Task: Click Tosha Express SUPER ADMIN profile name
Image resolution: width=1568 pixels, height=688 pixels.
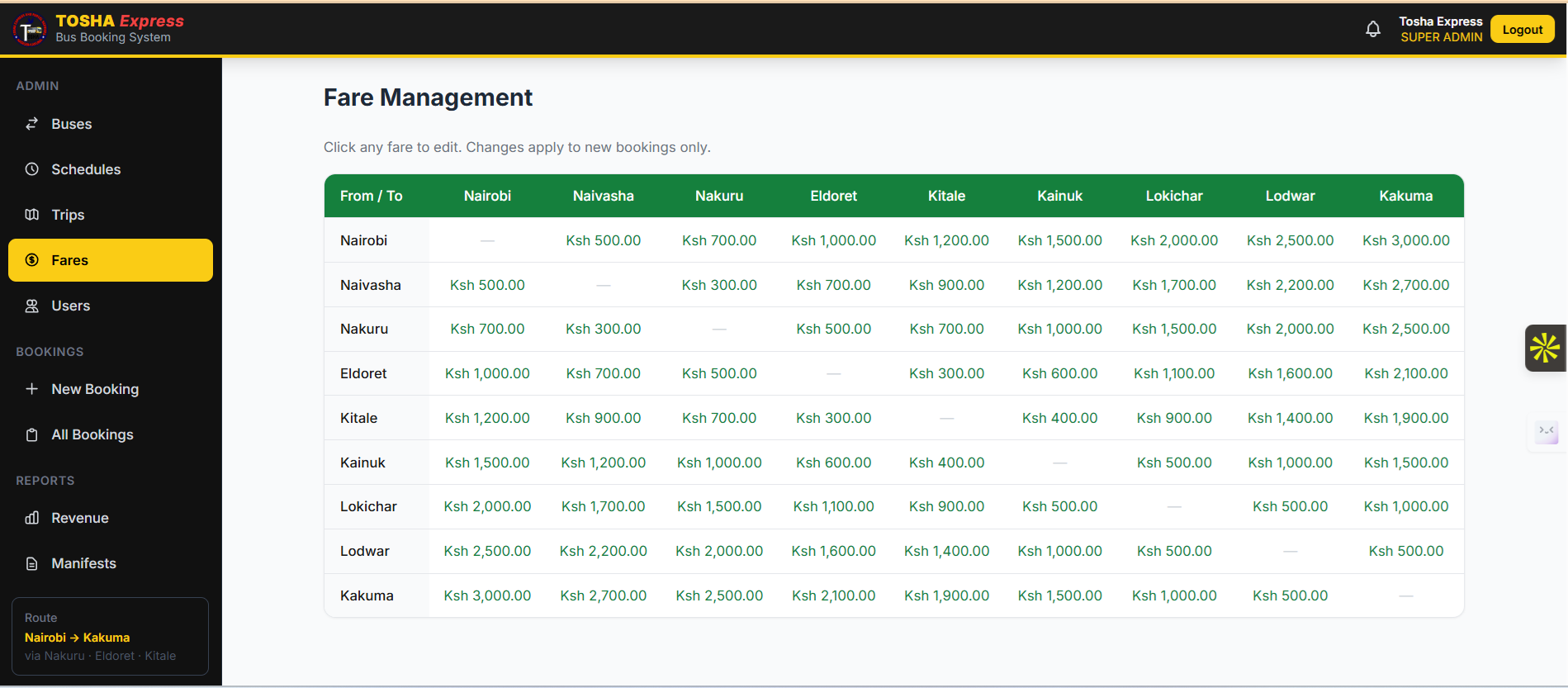Action: (x=1441, y=29)
